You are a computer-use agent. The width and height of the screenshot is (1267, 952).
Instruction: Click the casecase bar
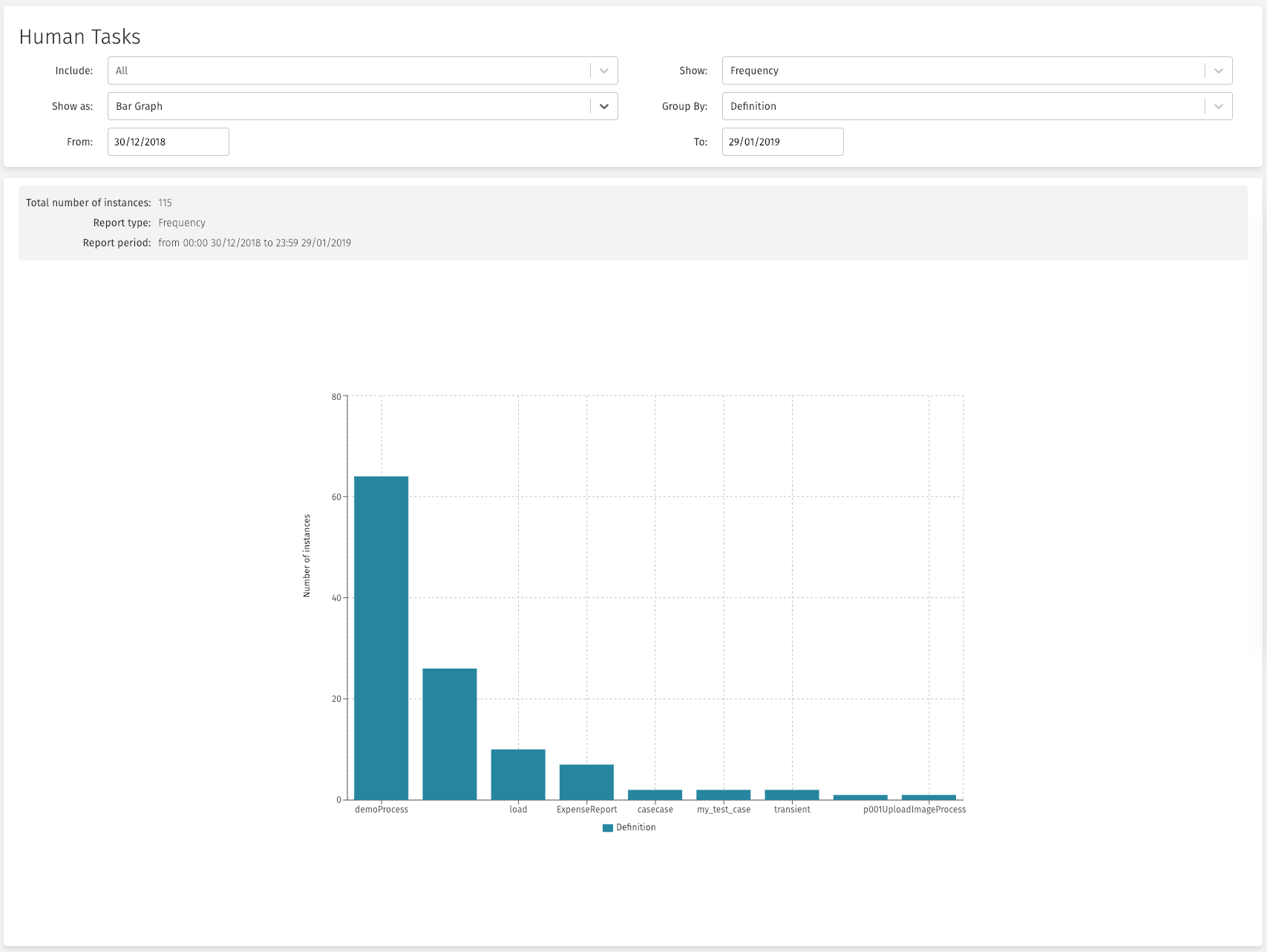pyautogui.click(x=655, y=795)
